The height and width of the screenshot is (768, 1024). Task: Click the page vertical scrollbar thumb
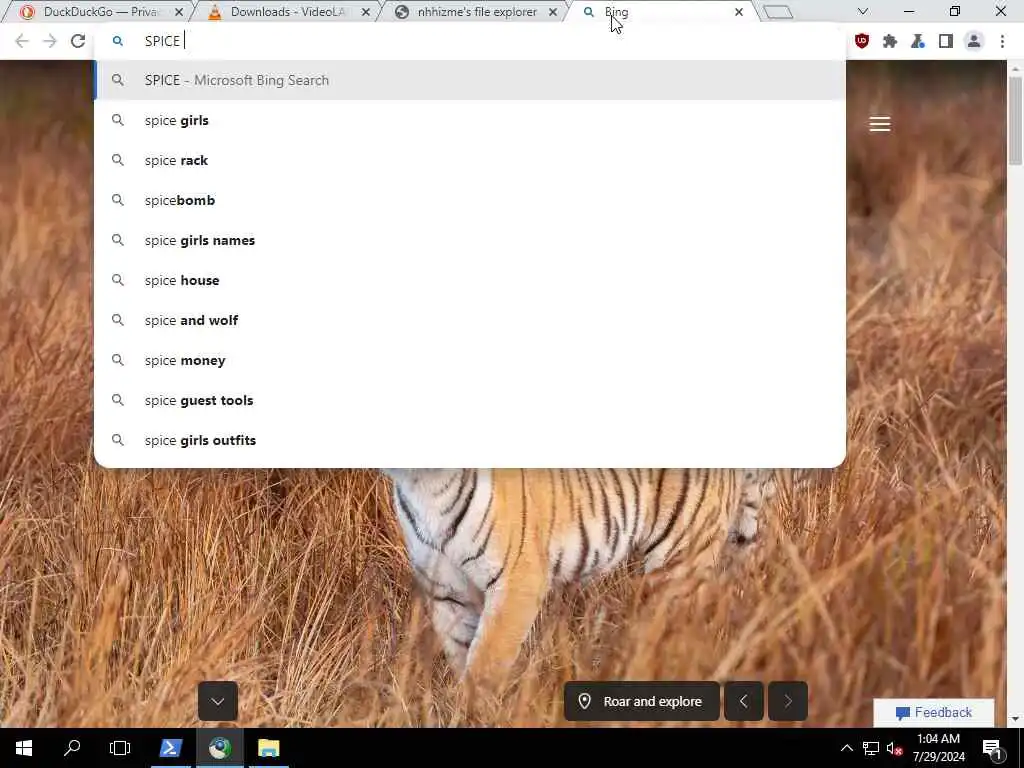click(1015, 121)
